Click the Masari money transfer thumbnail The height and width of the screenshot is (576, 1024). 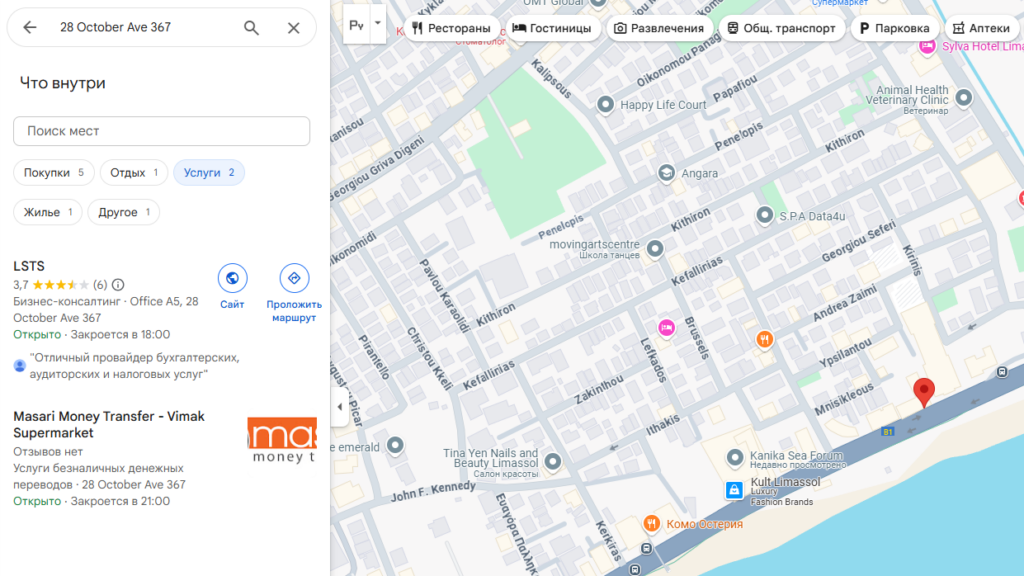pyautogui.click(x=282, y=440)
